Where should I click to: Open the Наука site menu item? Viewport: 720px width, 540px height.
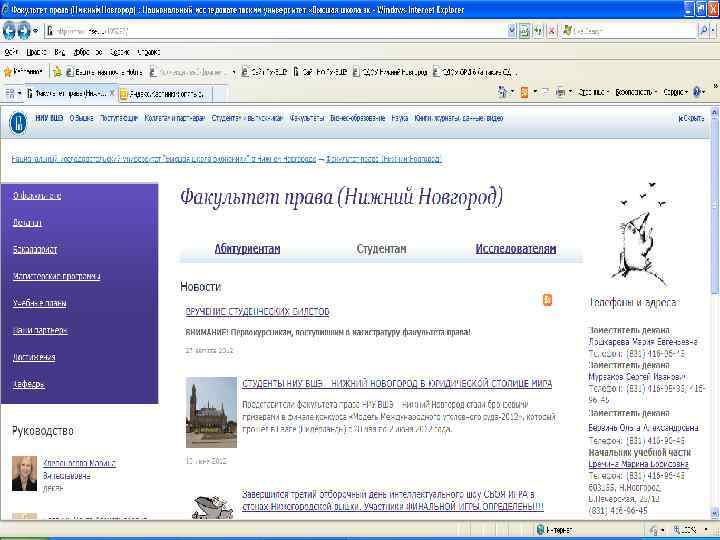400,118
